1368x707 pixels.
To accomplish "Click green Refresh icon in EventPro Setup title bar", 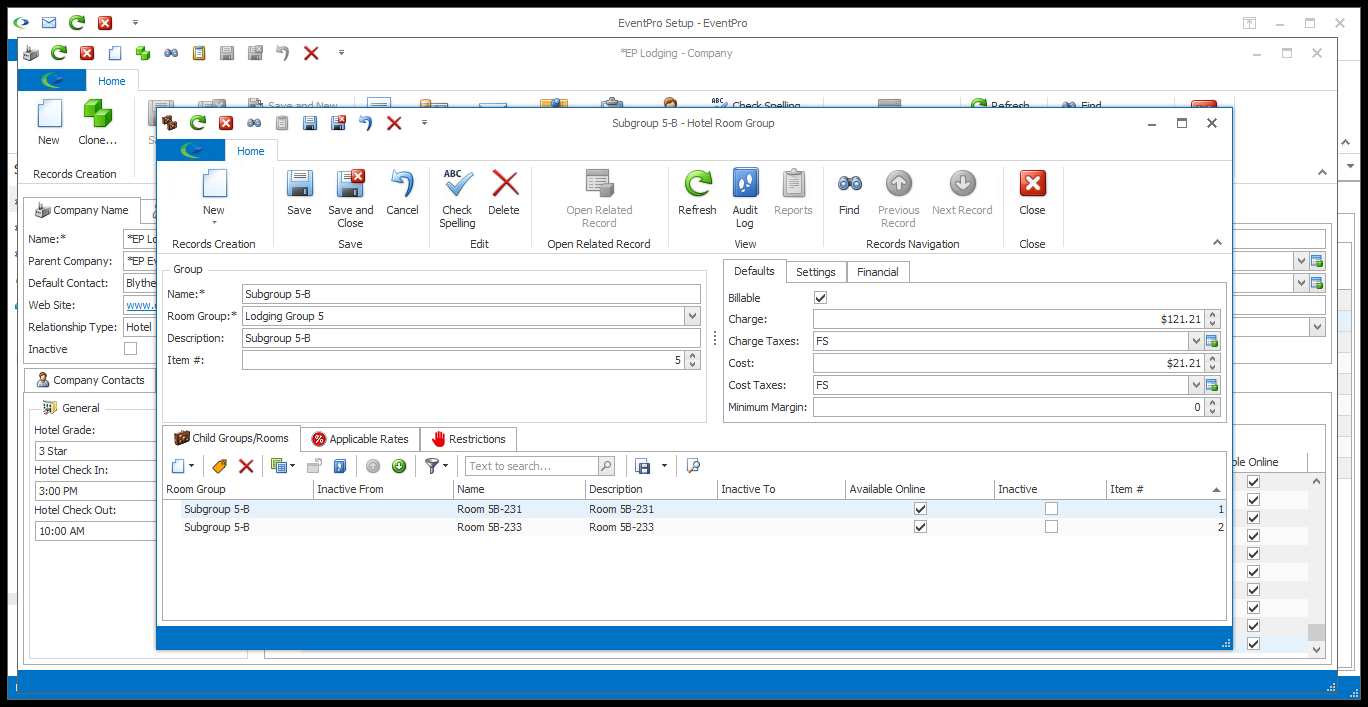I will (x=77, y=22).
